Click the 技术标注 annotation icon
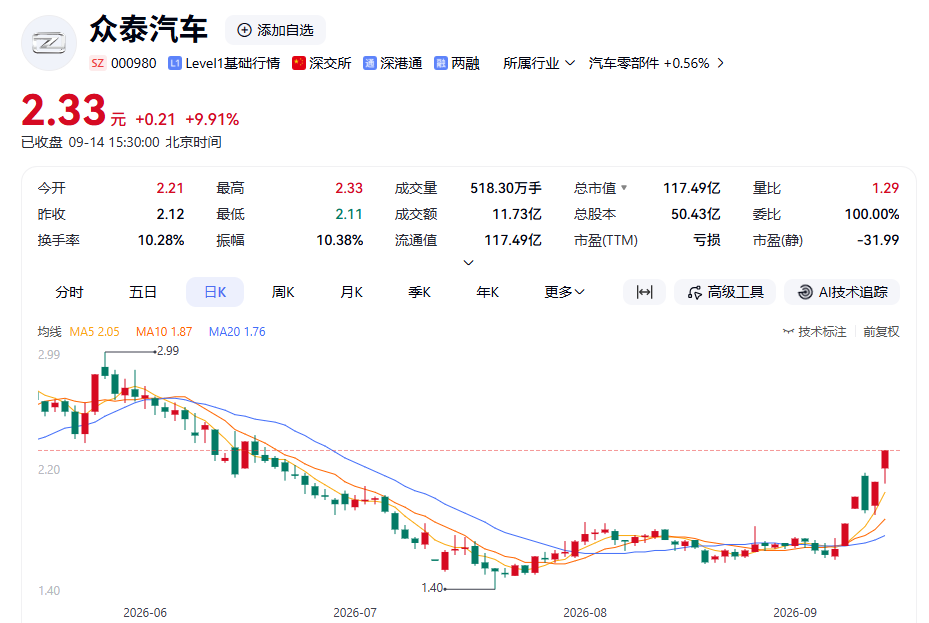Image resolution: width=929 pixels, height=623 pixels. 788,332
